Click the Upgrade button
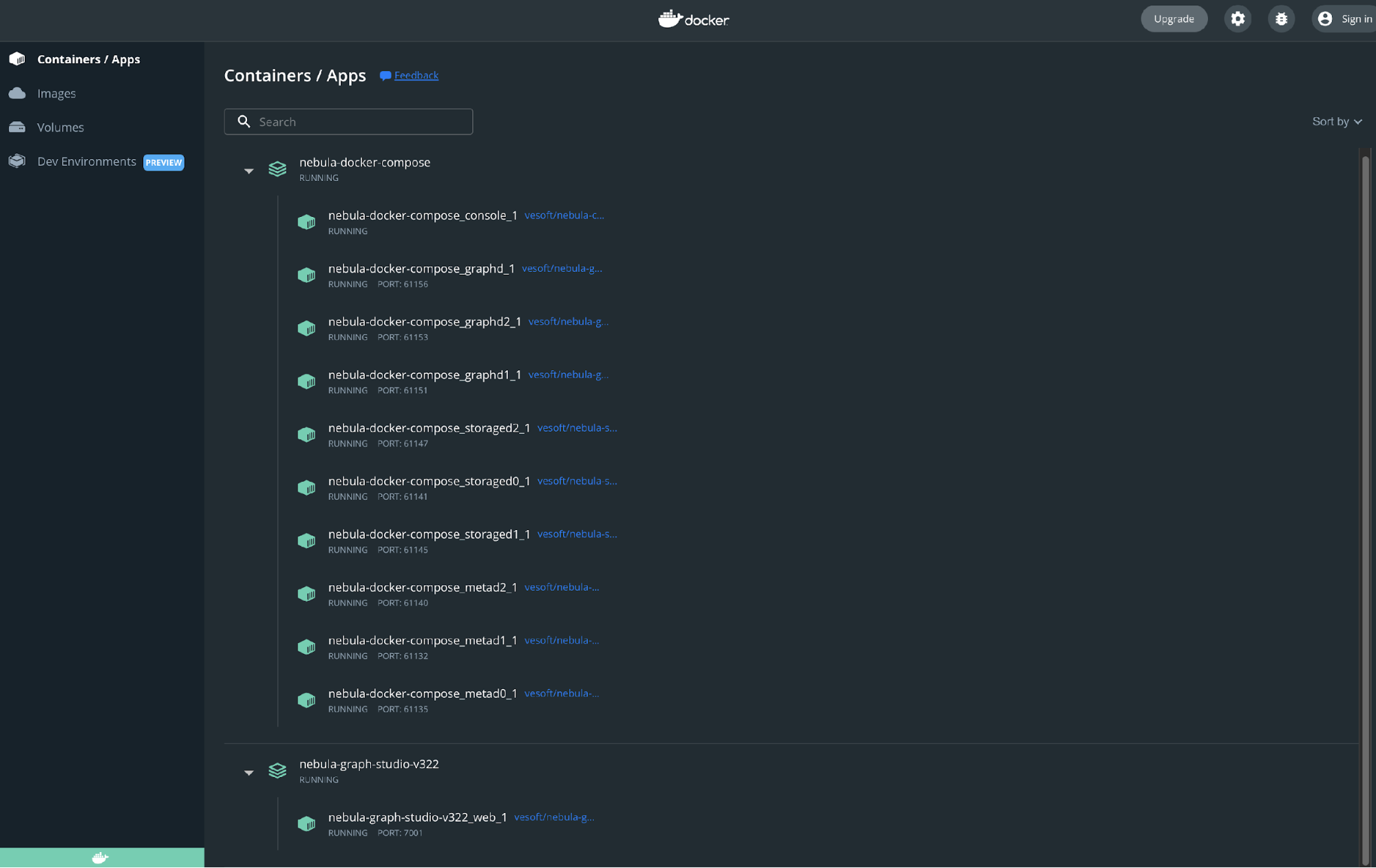Screen dimensions: 1376x868 click(x=1174, y=19)
